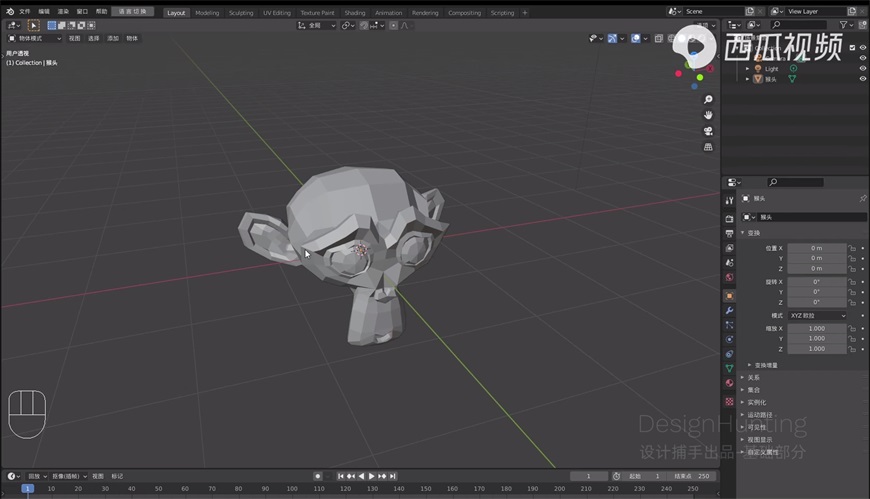The width and height of the screenshot is (870, 499).
Task: Click the pin icon in properties header
Action: point(863,198)
